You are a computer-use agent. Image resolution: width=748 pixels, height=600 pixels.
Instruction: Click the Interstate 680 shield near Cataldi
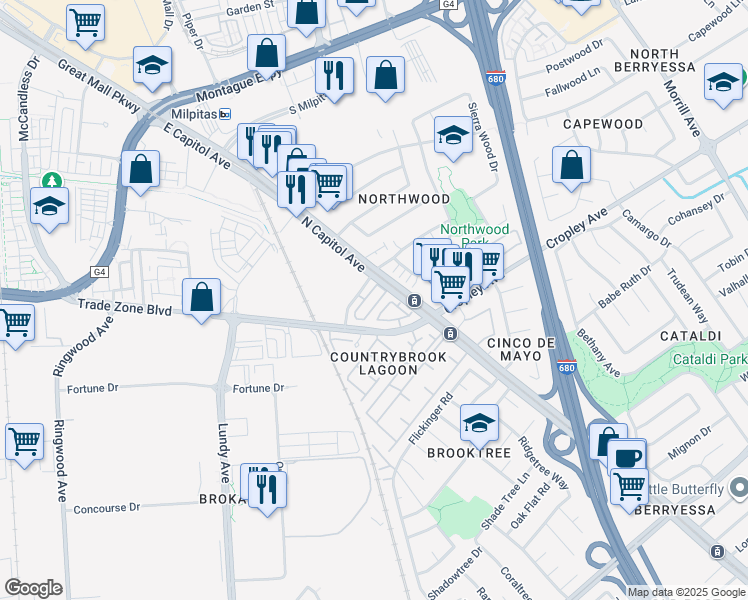point(566,366)
